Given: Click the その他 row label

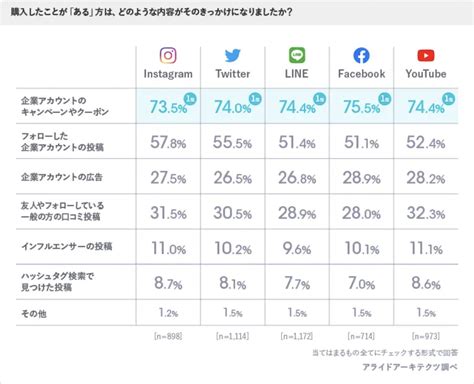Looking at the screenshot, I should click(x=34, y=313).
